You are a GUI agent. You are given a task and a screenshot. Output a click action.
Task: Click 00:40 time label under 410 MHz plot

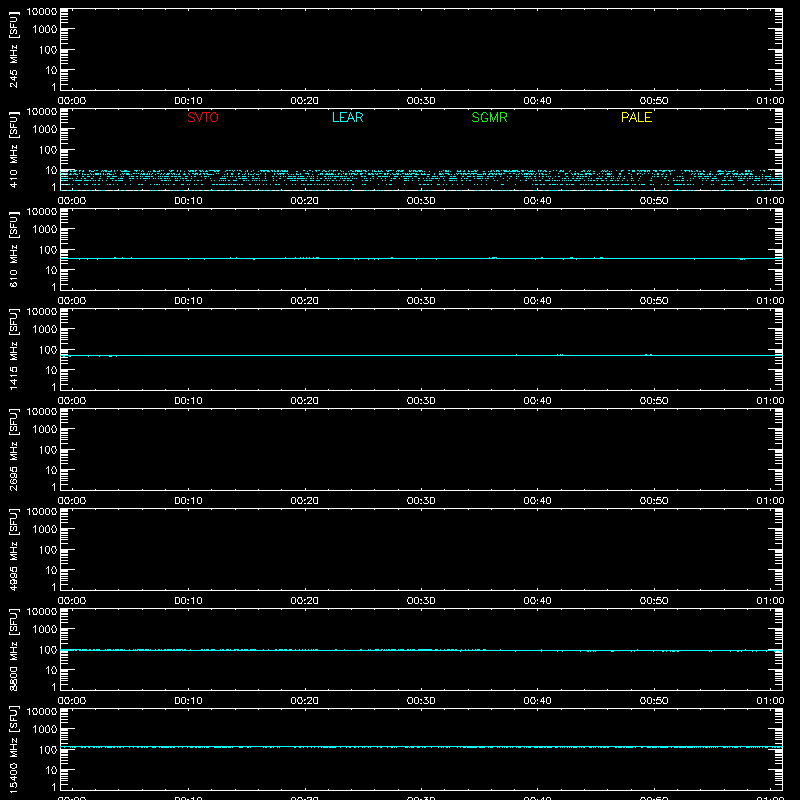tap(537, 201)
